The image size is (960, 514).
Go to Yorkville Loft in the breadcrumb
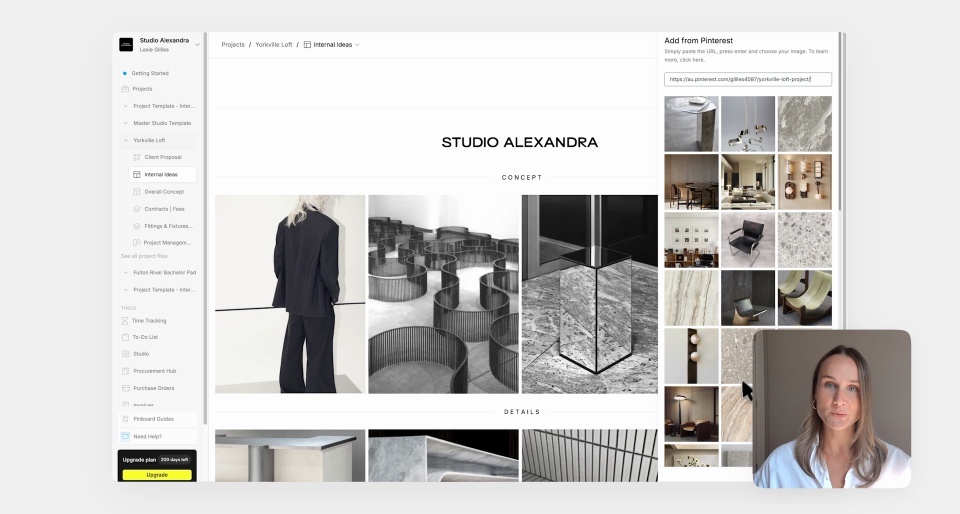(x=274, y=45)
